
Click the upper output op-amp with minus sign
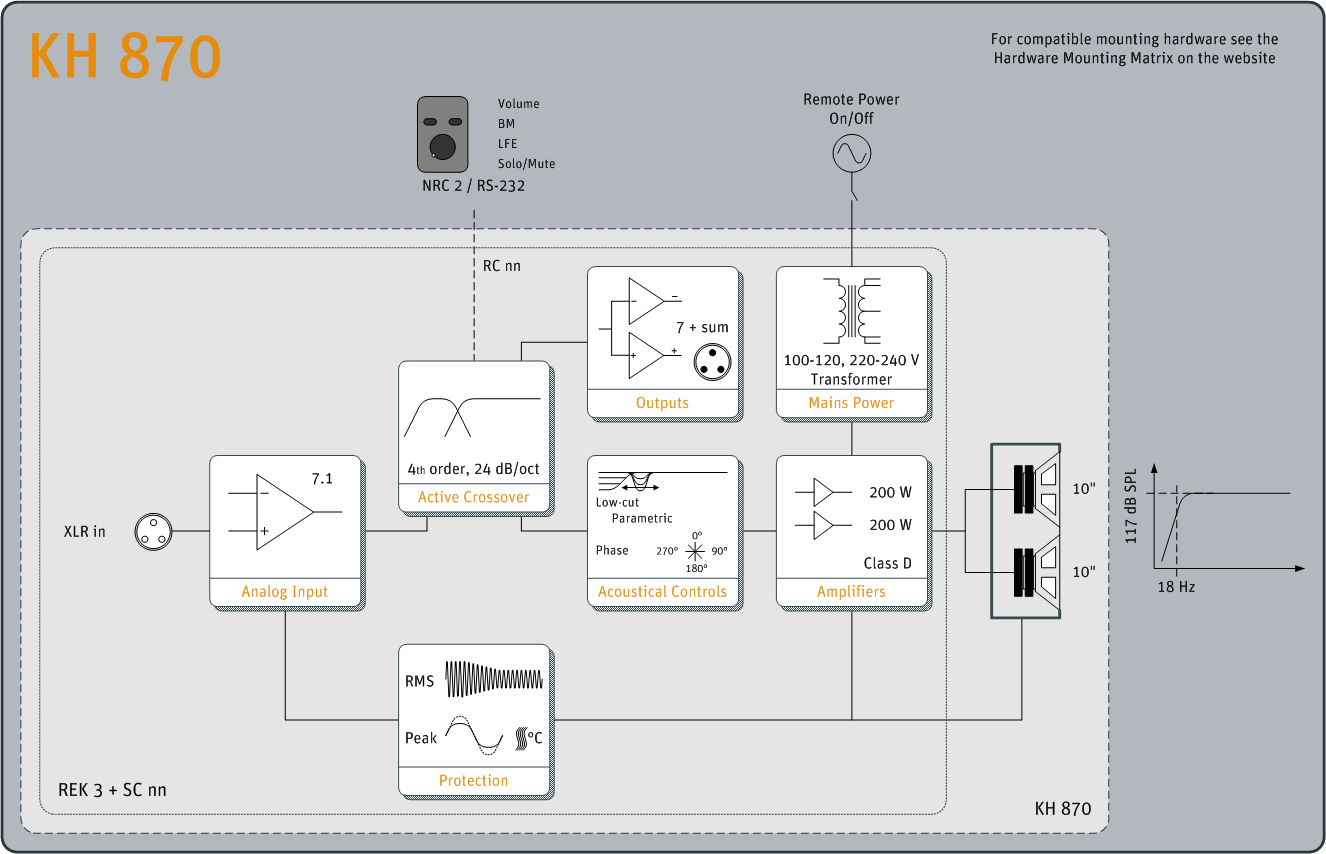(646, 299)
